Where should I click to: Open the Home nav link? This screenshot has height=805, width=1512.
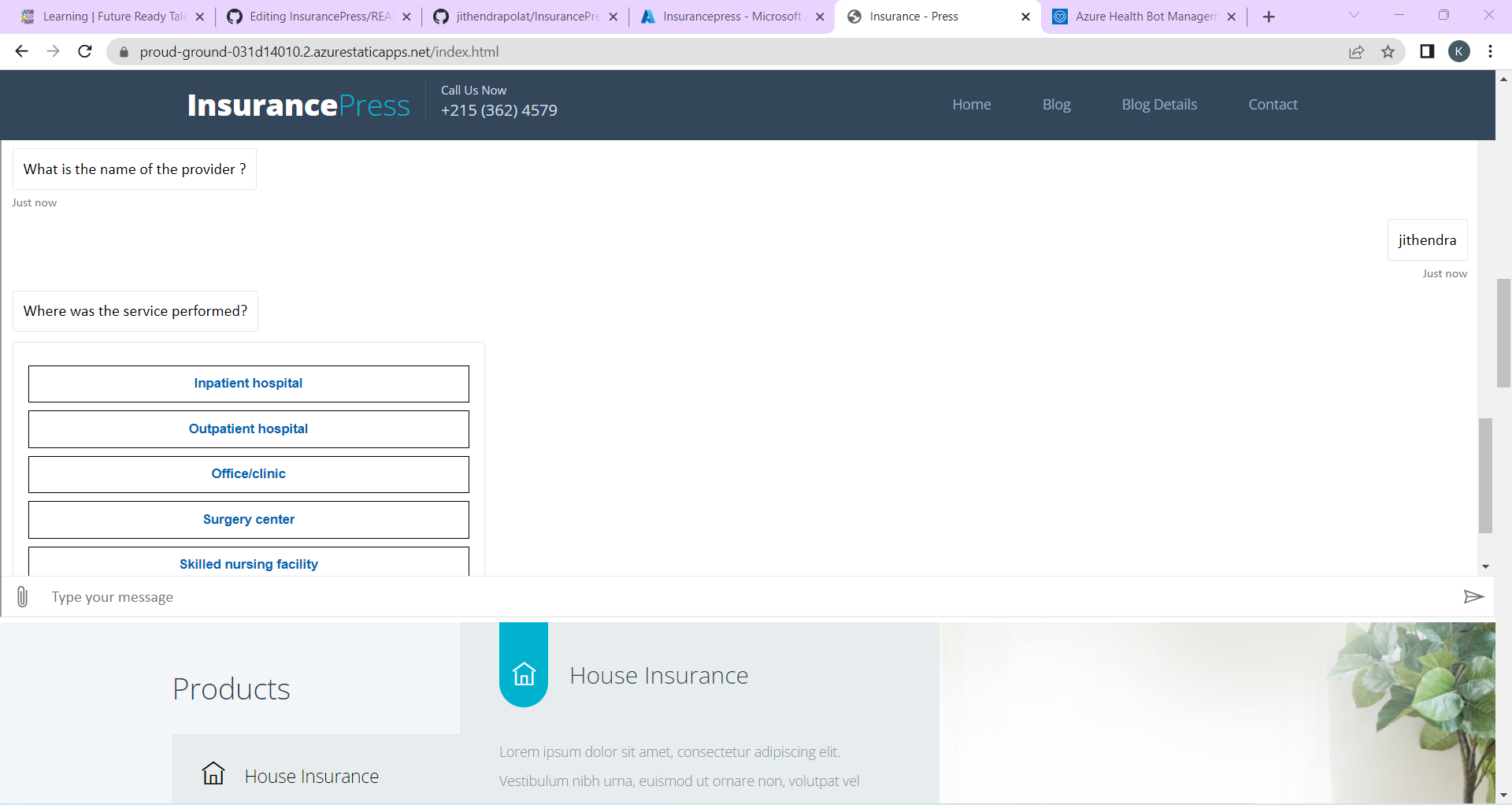coord(971,105)
